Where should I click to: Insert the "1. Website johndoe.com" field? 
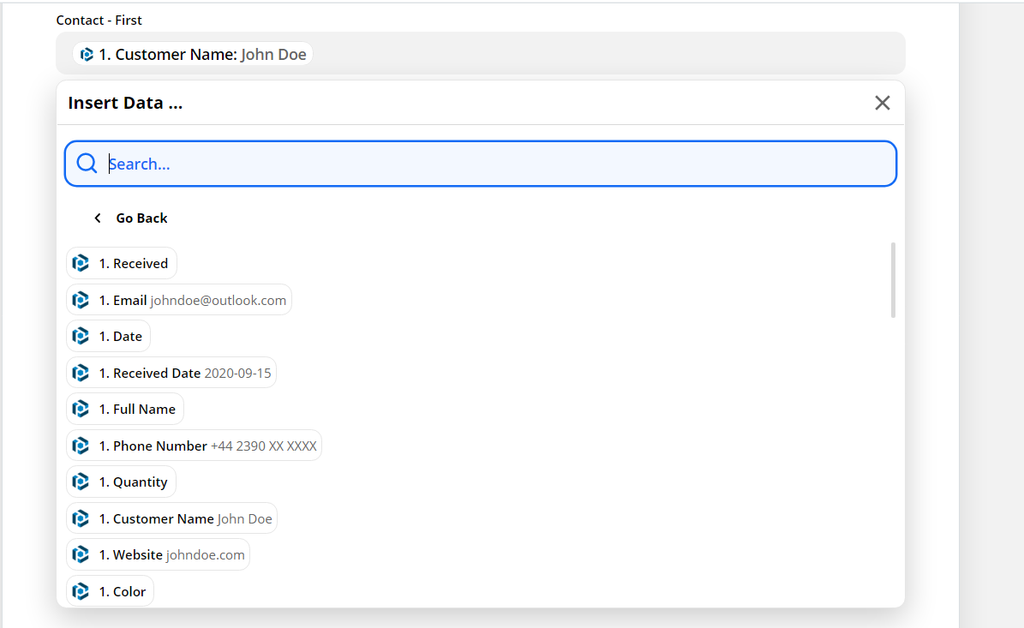pyautogui.click(x=158, y=554)
